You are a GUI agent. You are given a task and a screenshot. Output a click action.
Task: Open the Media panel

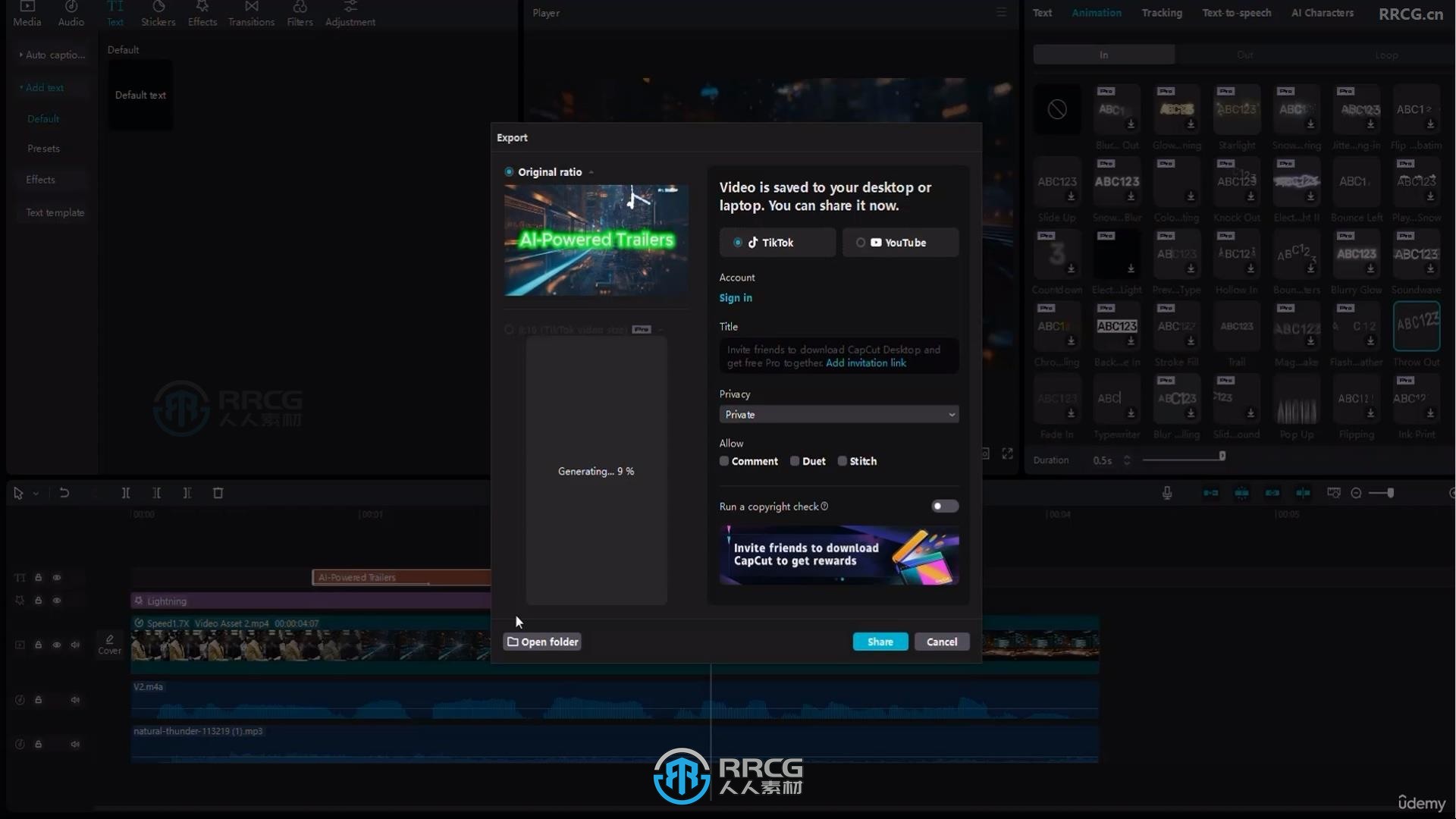click(x=27, y=14)
